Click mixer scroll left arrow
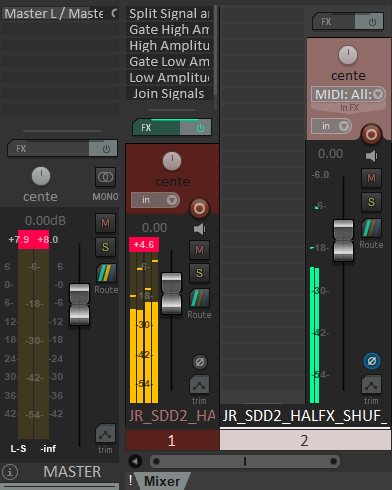The width and height of the screenshot is (392, 490). (135, 461)
